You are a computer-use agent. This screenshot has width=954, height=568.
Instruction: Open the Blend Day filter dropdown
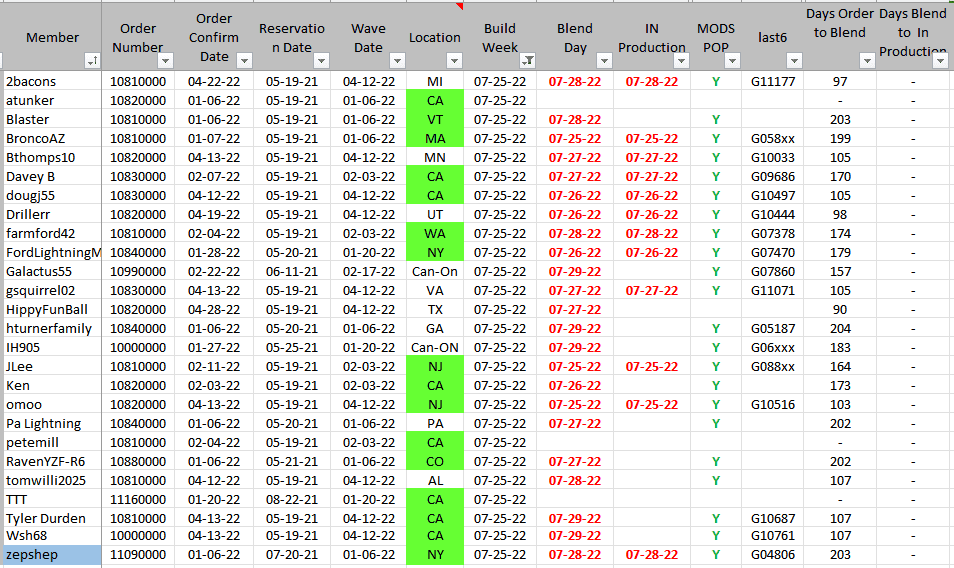pos(603,61)
